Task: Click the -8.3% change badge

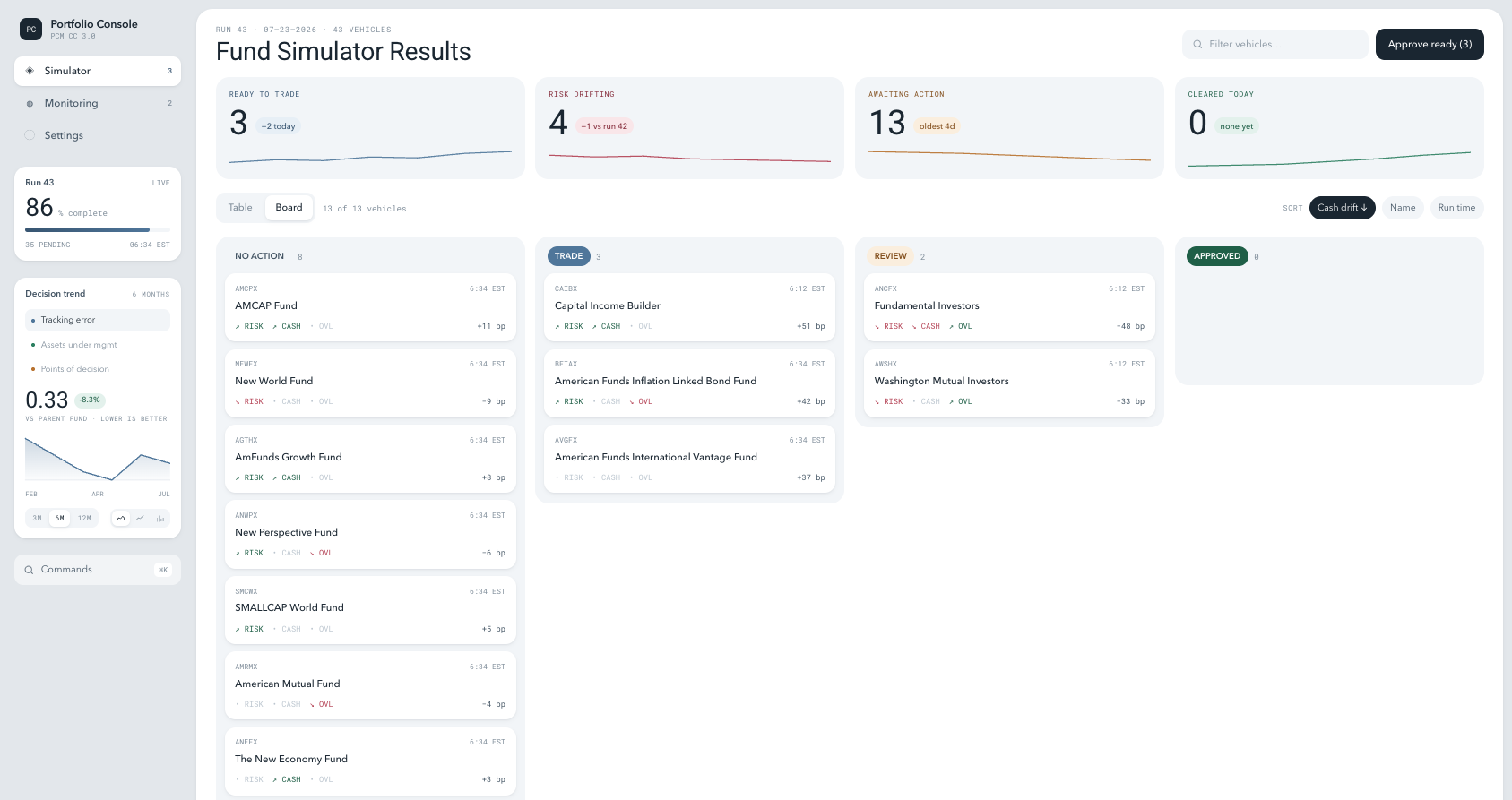Action: click(x=90, y=400)
